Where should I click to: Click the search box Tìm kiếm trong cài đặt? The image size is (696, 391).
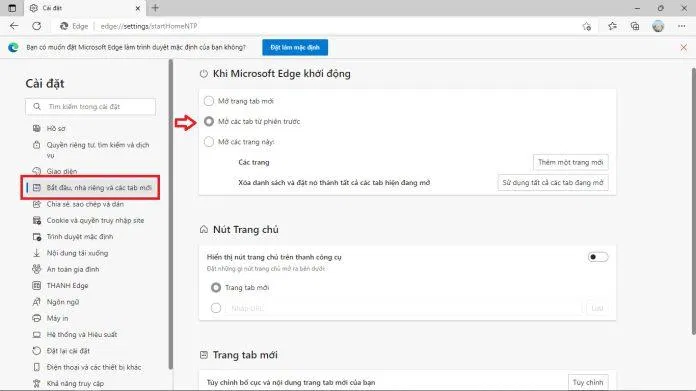coord(91,107)
